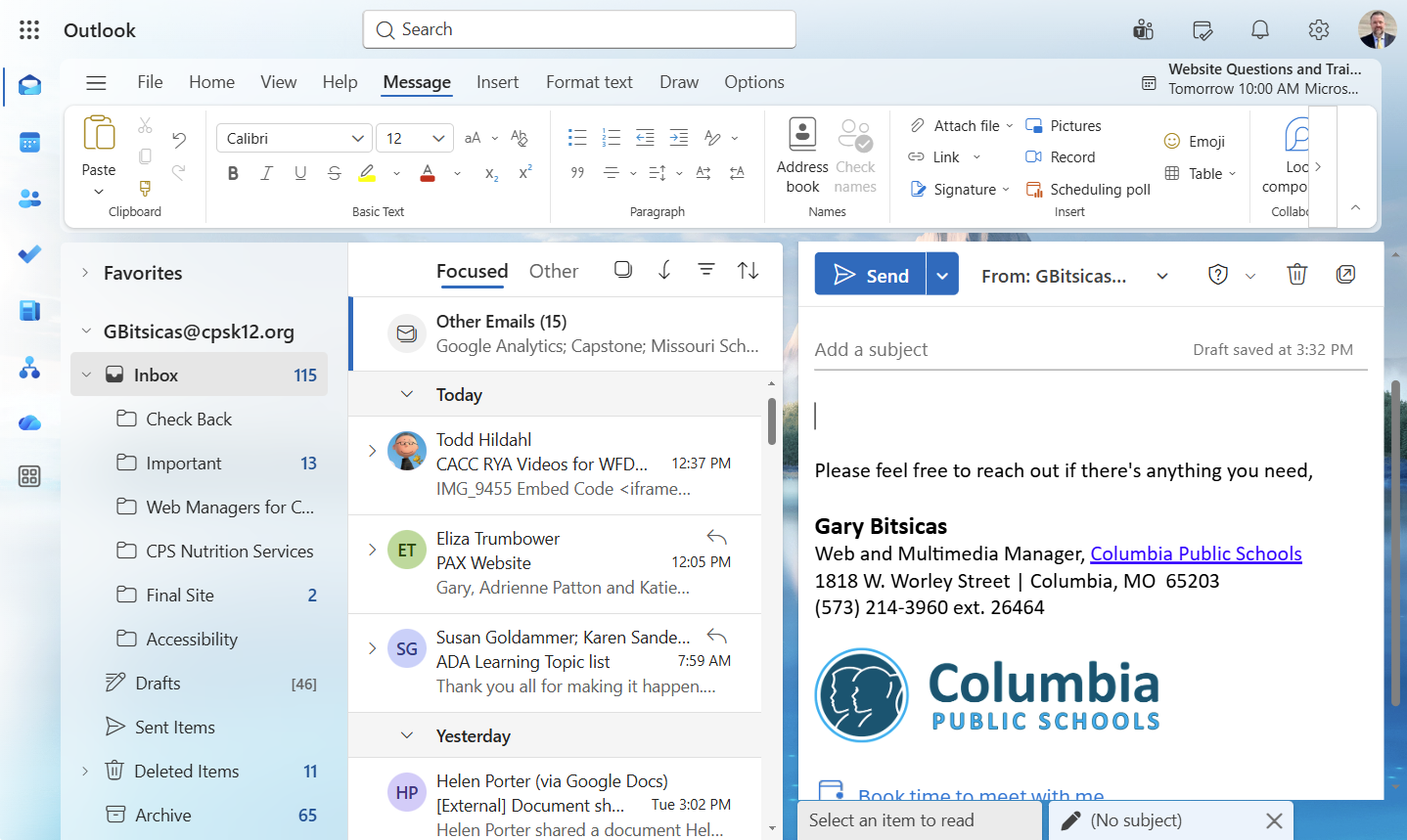Toggle numbered list
1407x840 pixels.
(612, 138)
